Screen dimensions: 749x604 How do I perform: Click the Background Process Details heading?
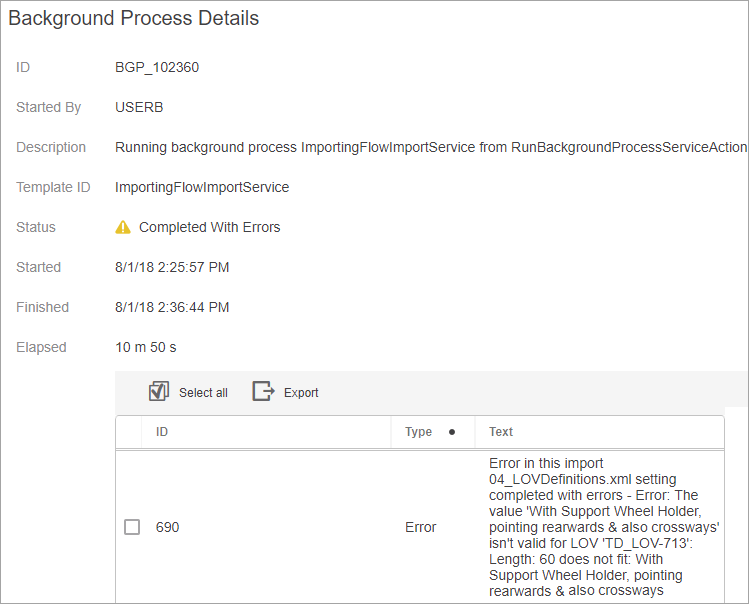(134, 19)
